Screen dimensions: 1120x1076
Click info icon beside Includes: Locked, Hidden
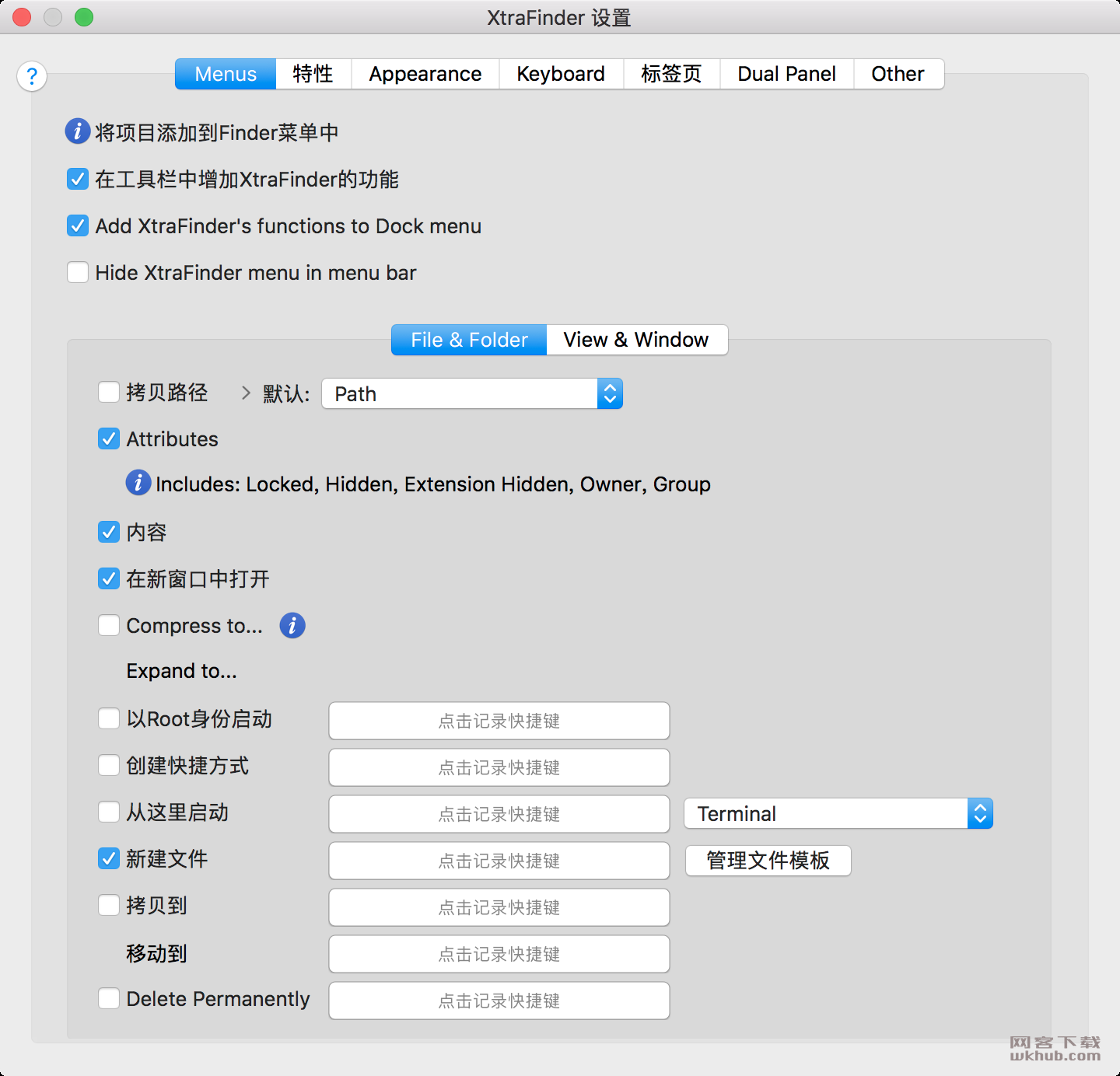coord(138,483)
